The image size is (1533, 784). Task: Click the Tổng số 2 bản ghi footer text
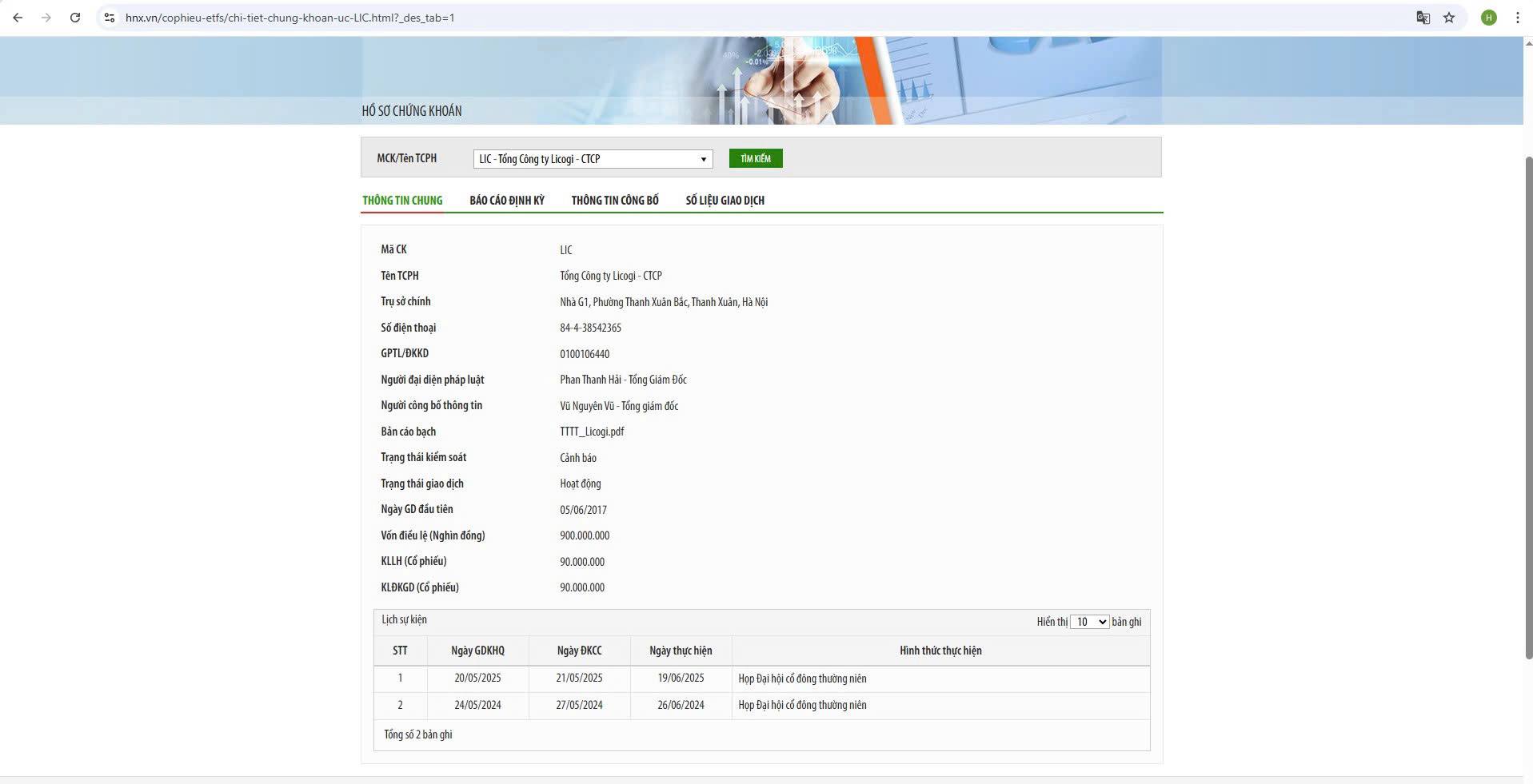click(417, 734)
